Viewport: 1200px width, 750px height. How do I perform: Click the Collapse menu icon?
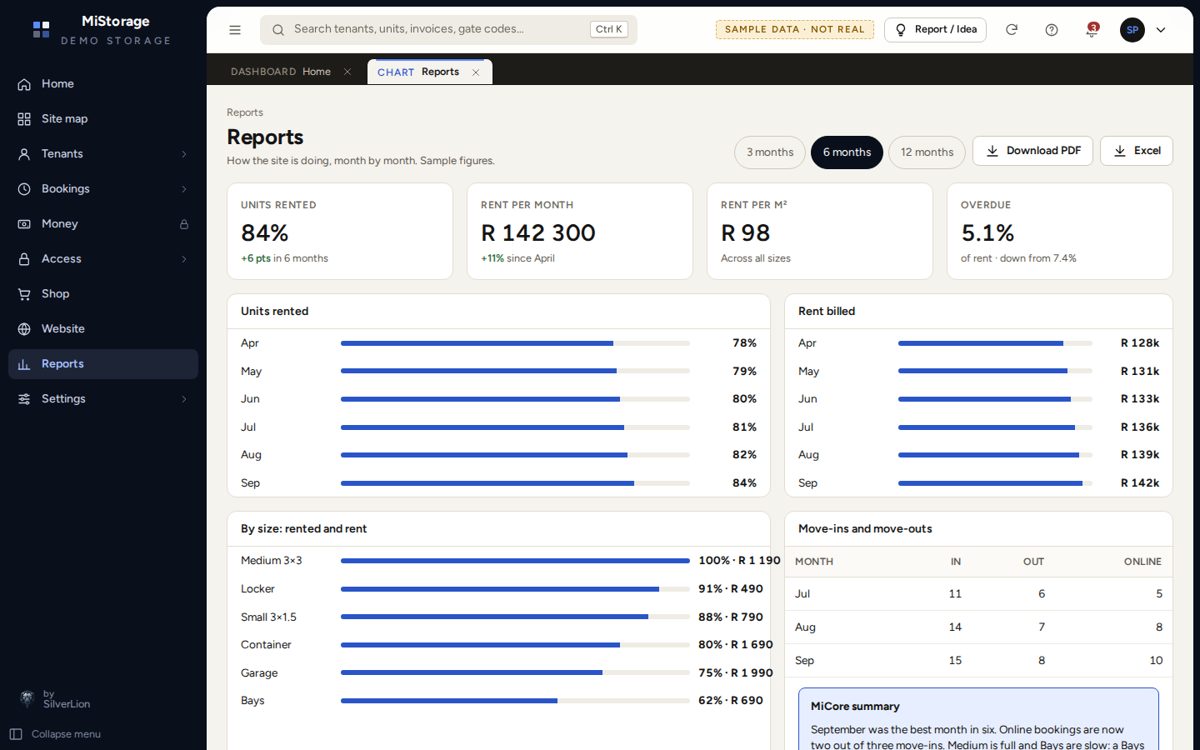pos(16,734)
